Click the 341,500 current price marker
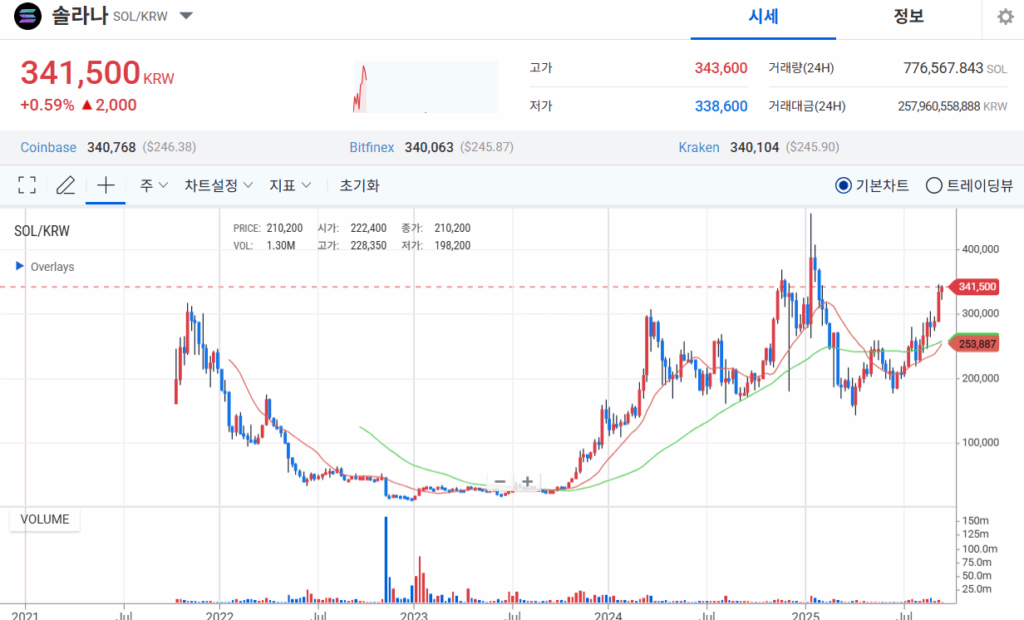 click(976, 287)
